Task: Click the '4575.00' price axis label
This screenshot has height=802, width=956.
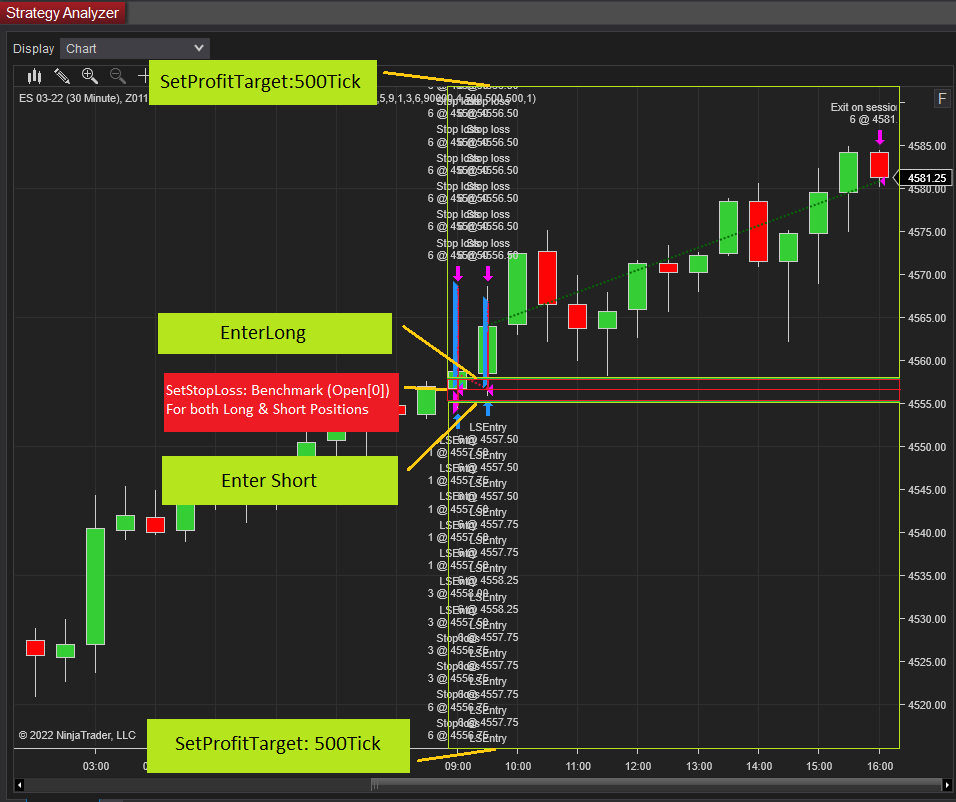Action: point(927,232)
